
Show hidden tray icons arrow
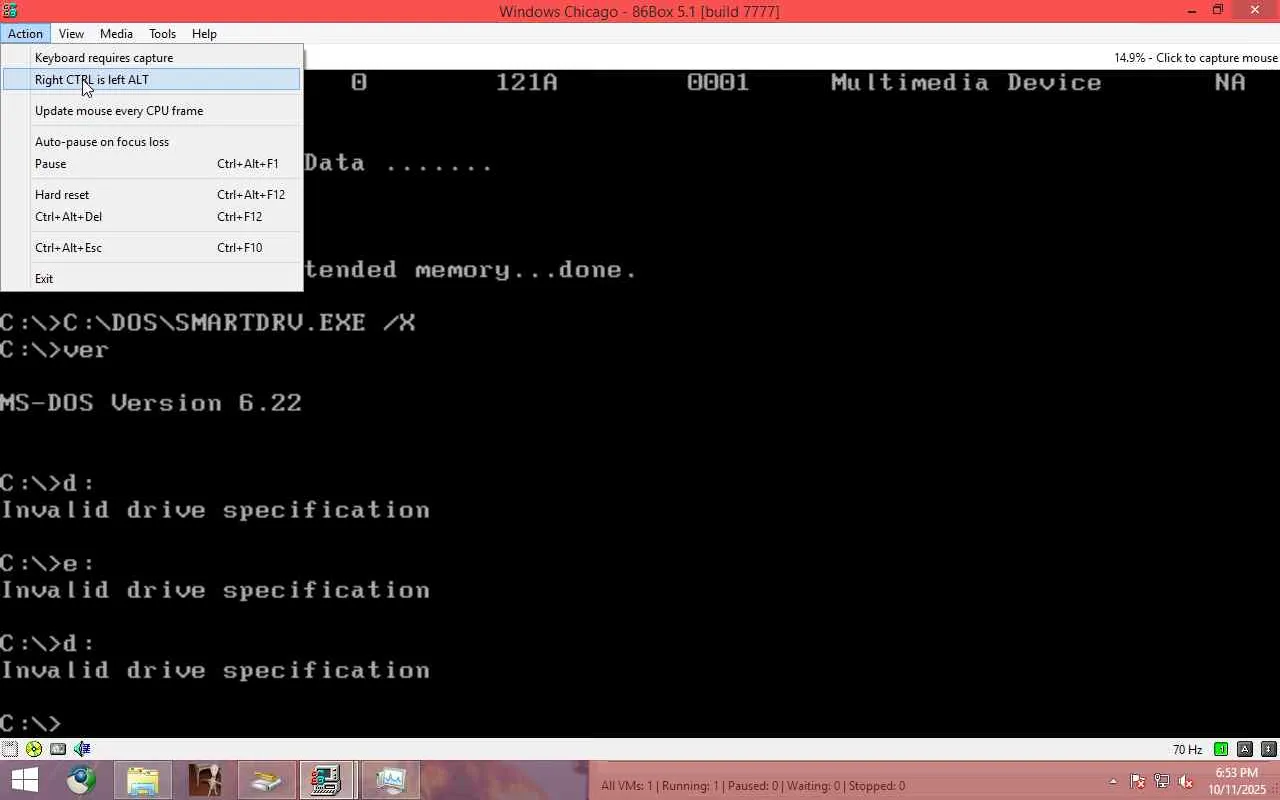tap(1113, 781)
